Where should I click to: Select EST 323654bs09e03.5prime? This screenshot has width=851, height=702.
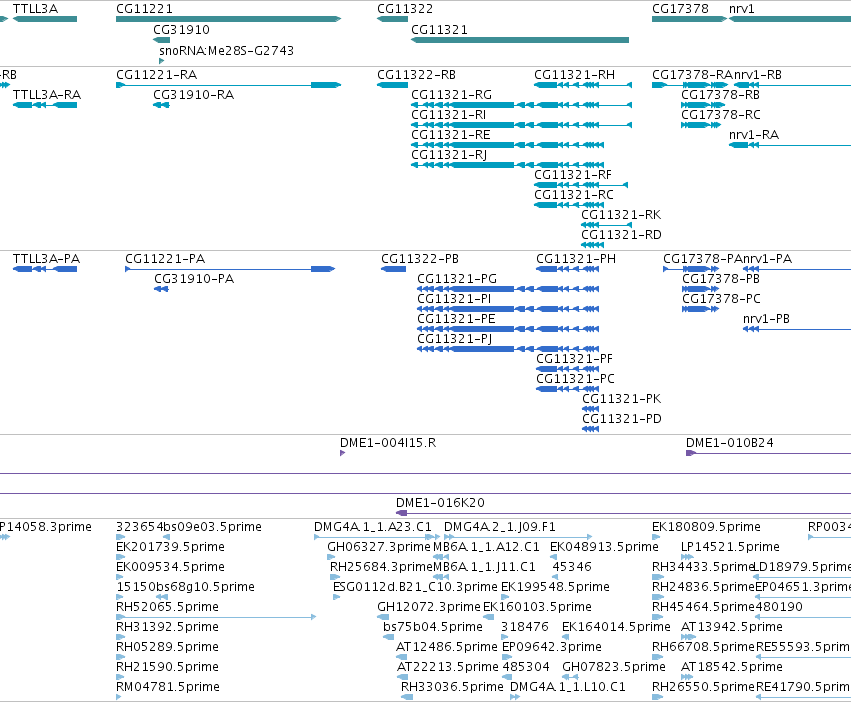(189, 527)
